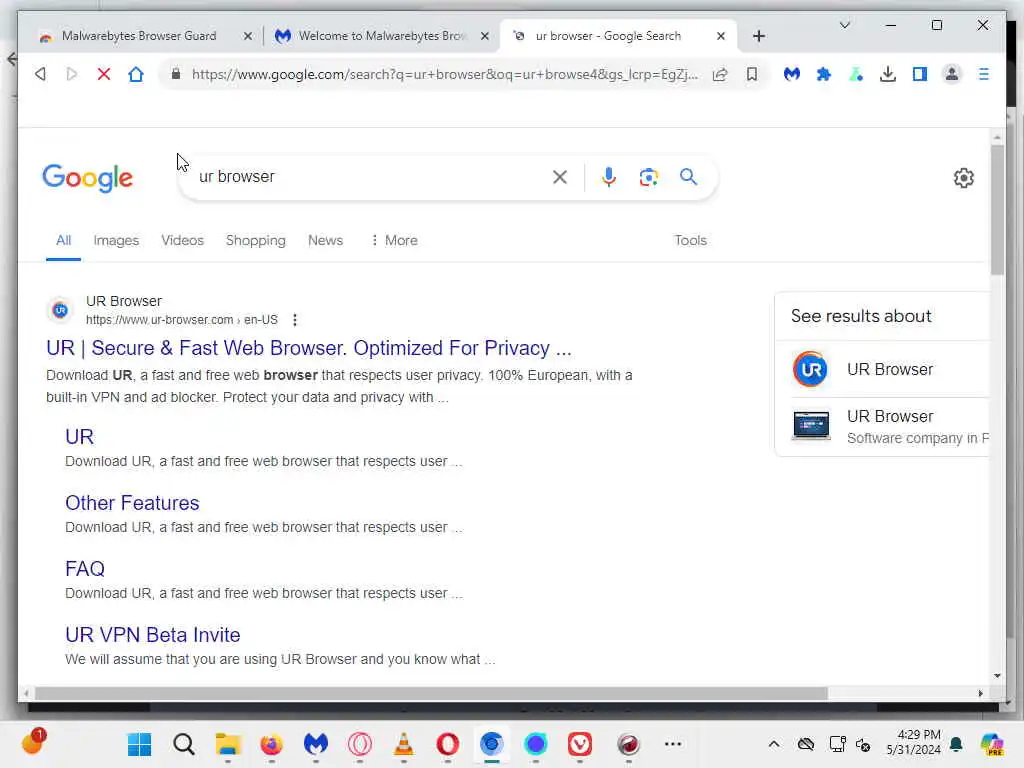The width and height of the screenshot is (1024, 768).
Task: Open the taskbar clock showing 4:29 PM
Action: (913, 742)
